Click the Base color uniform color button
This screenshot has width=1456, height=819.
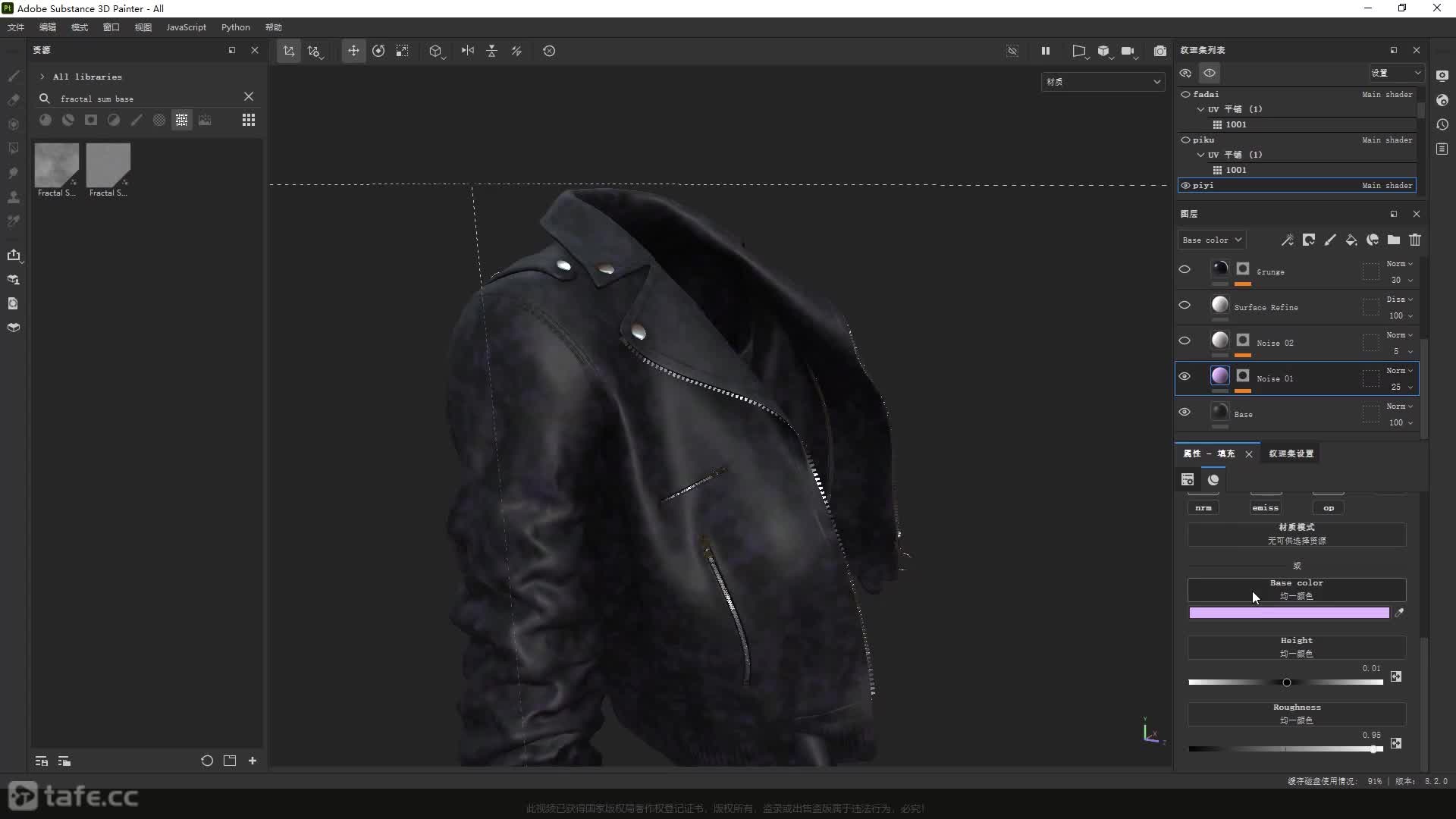[1297, 589]
